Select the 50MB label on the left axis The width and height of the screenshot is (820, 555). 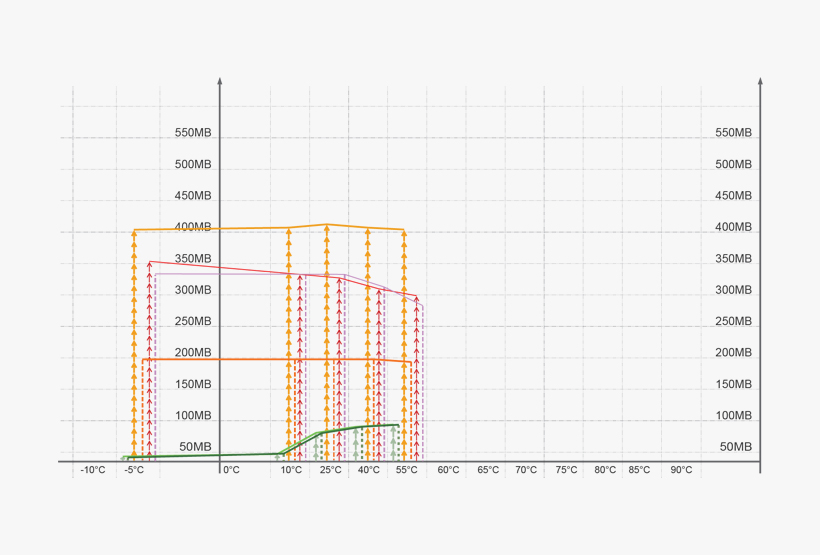(196, 447)
